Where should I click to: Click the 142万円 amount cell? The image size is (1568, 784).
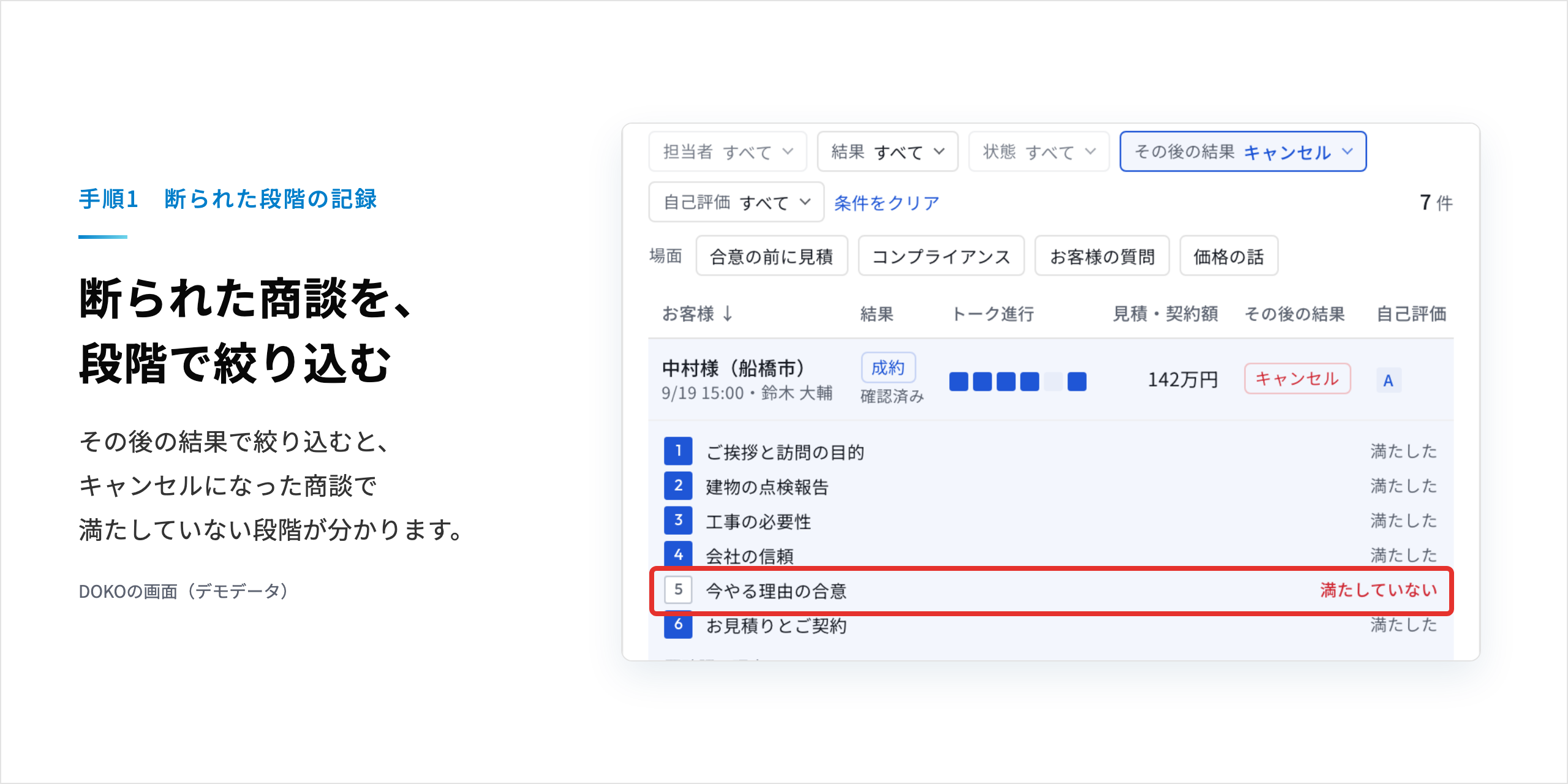pyautogui.click(x=1182, y=380)
